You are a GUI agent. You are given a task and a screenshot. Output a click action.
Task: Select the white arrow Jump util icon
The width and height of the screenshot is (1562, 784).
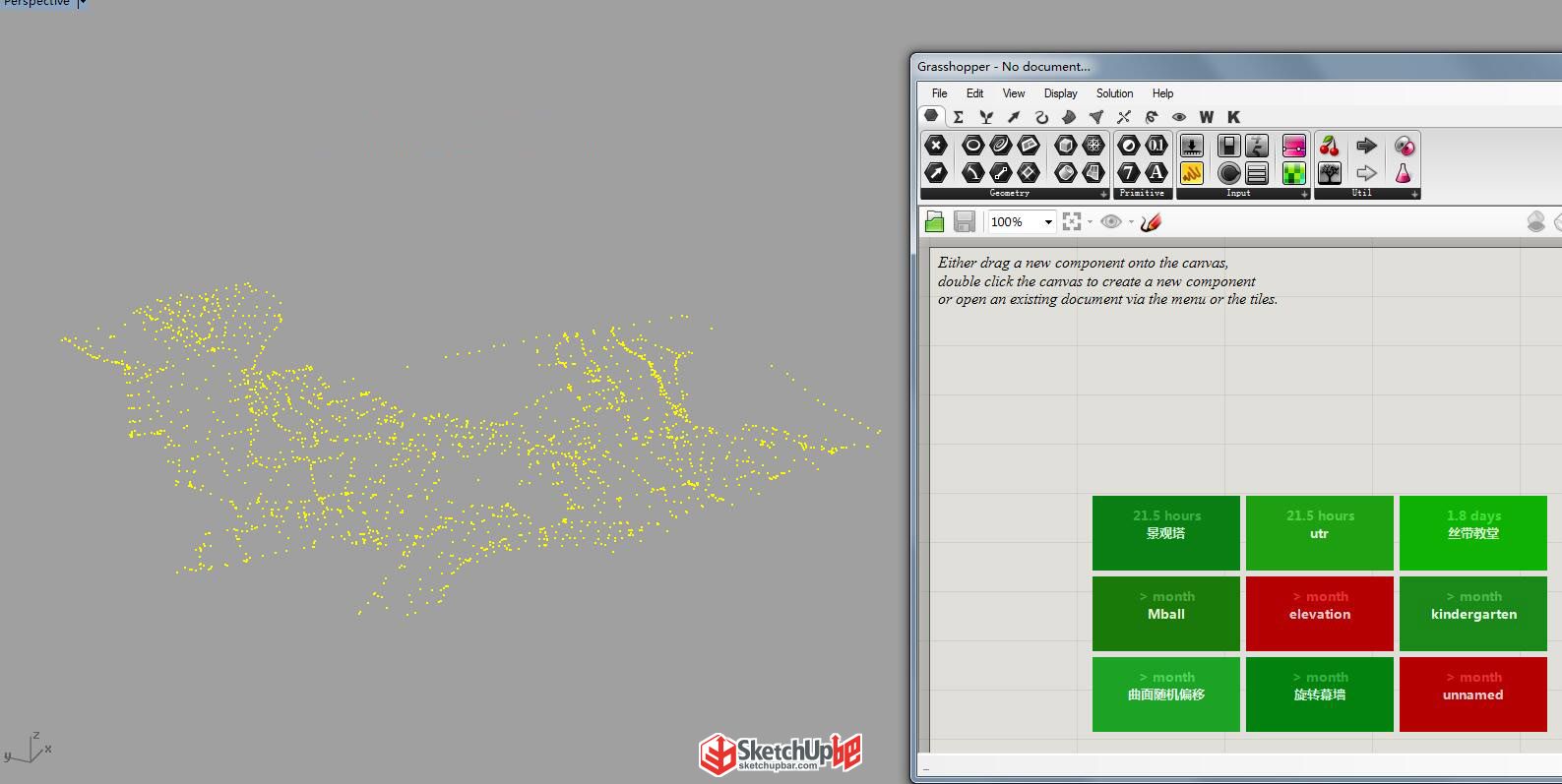pyautogui.click(x=1366, y=173)
